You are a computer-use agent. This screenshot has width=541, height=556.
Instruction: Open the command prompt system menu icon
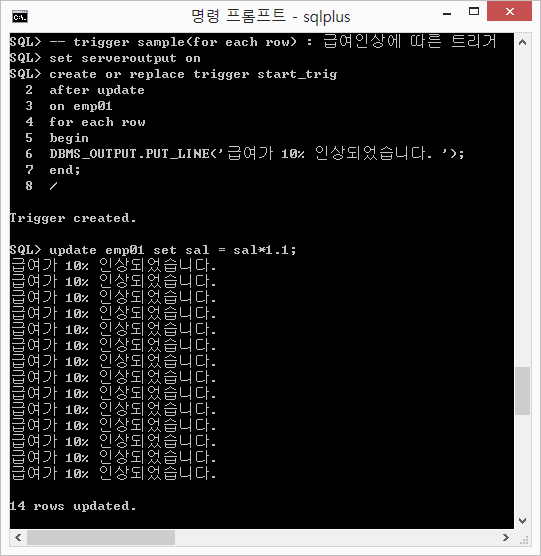[20, 17]
